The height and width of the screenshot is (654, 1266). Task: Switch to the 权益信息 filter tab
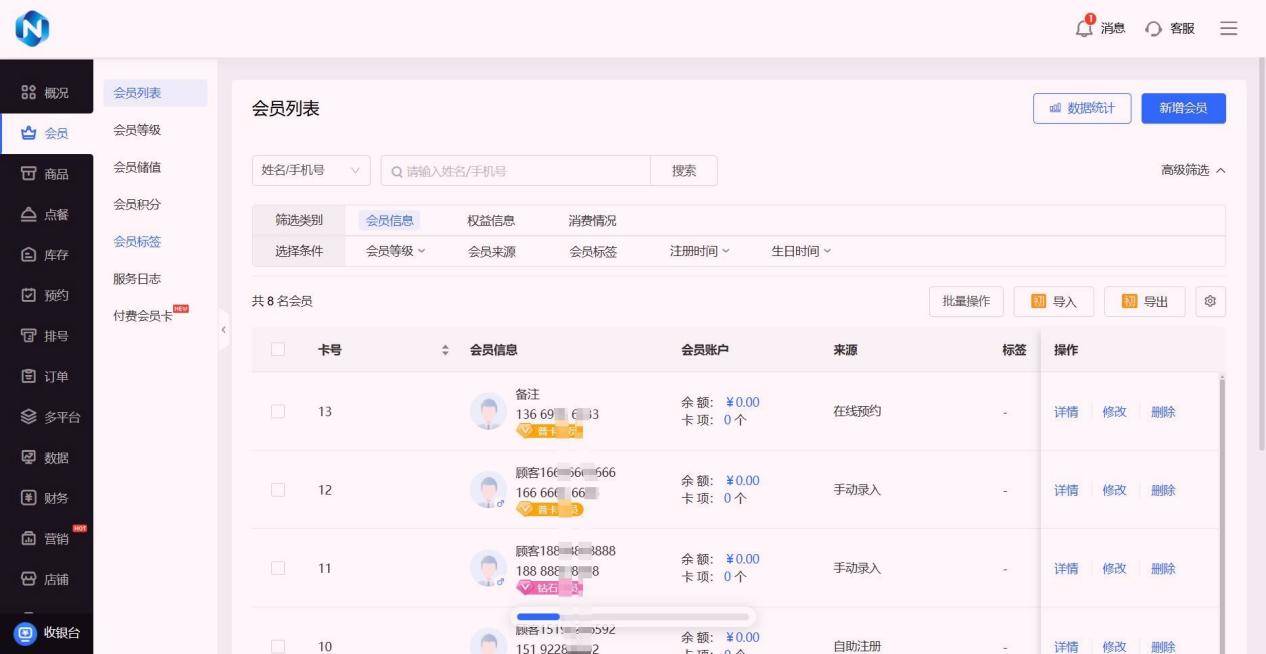click(491, 221)
